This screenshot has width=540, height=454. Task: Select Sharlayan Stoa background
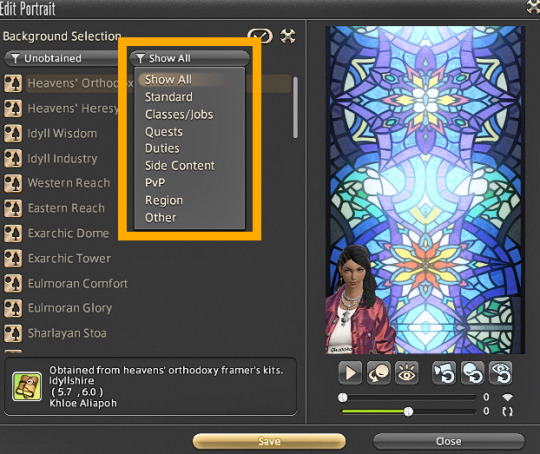[x=67, y=333]
